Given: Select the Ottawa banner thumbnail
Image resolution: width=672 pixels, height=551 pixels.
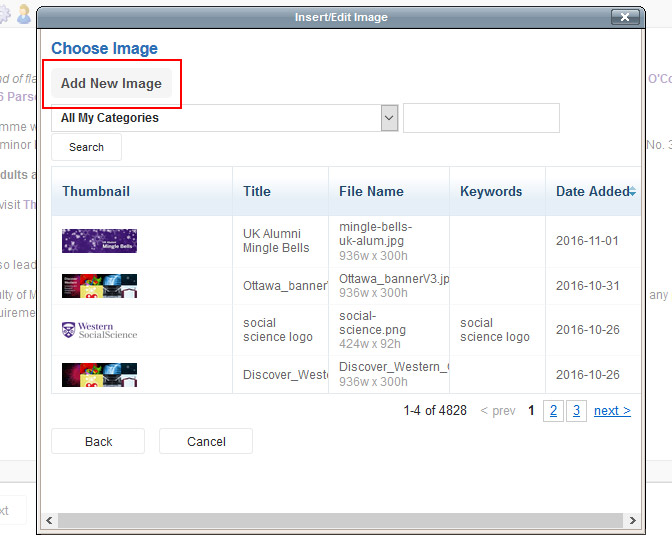Looking at the screenshot, I should pos(99,286).
